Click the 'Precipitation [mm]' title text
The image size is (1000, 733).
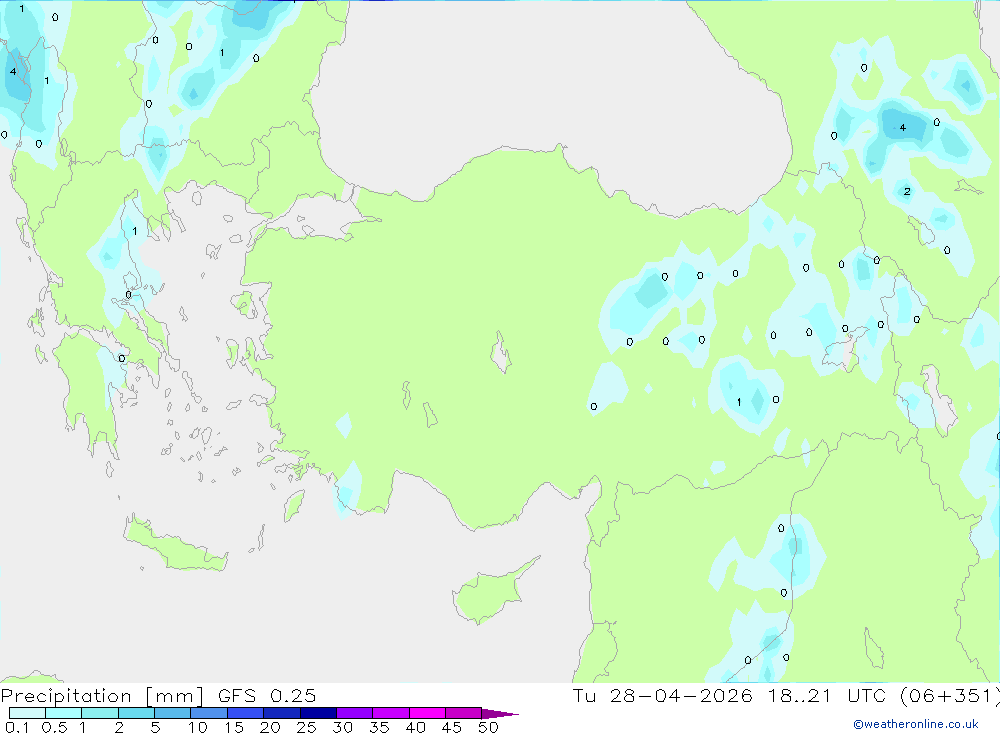click(102, 696)
